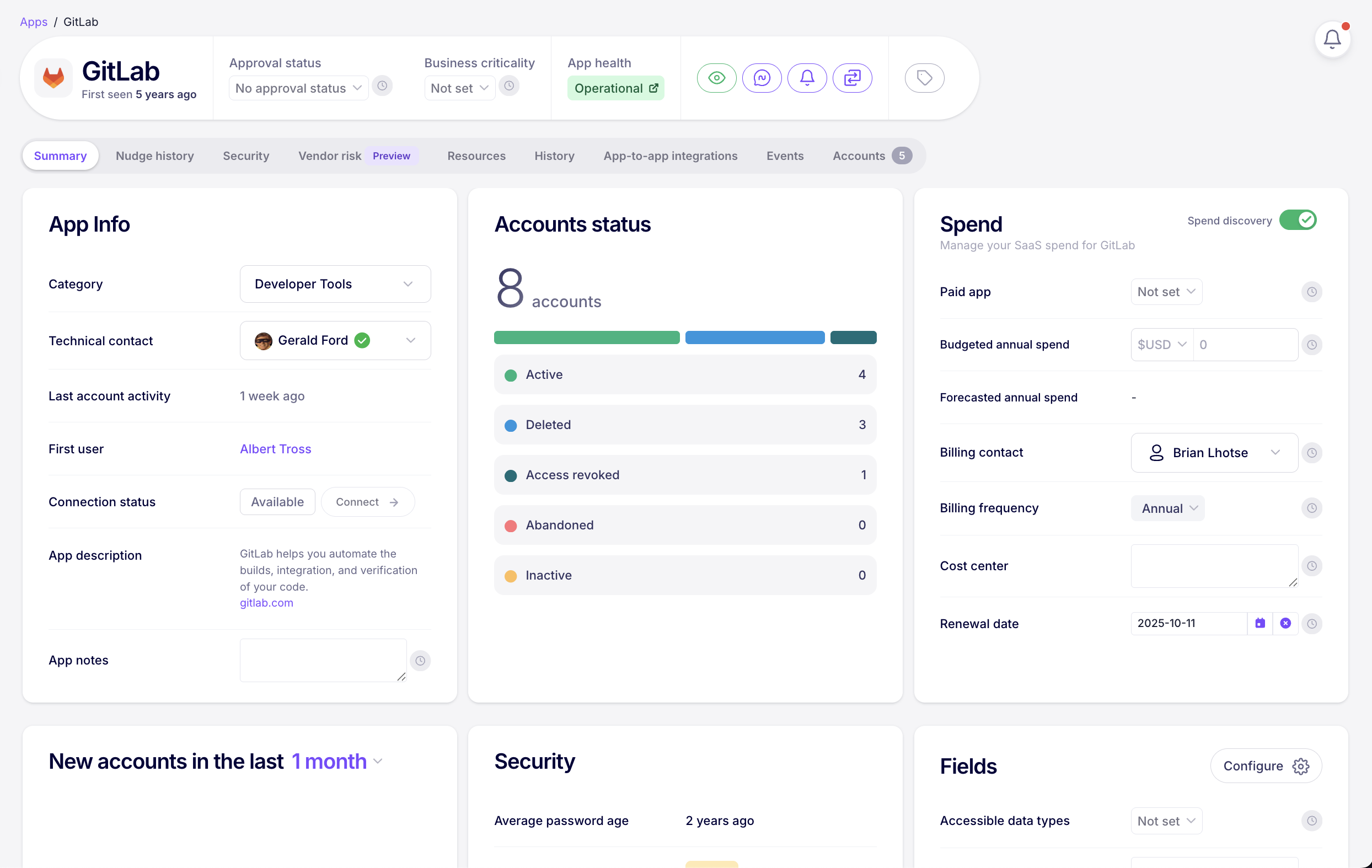Open Cost center history clock icon
Screen dimensions: 1372x868
tap(1311, 566)
